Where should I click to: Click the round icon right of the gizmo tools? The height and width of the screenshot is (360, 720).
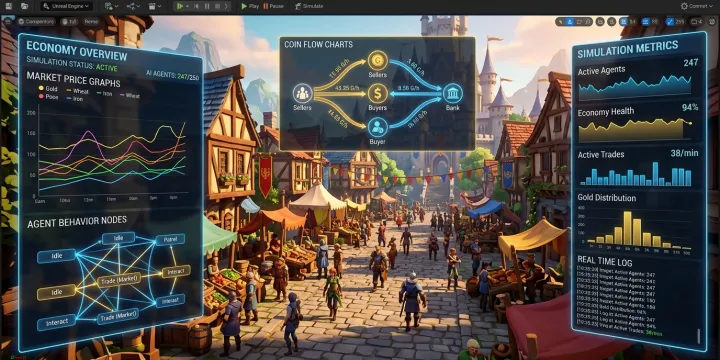600,22
